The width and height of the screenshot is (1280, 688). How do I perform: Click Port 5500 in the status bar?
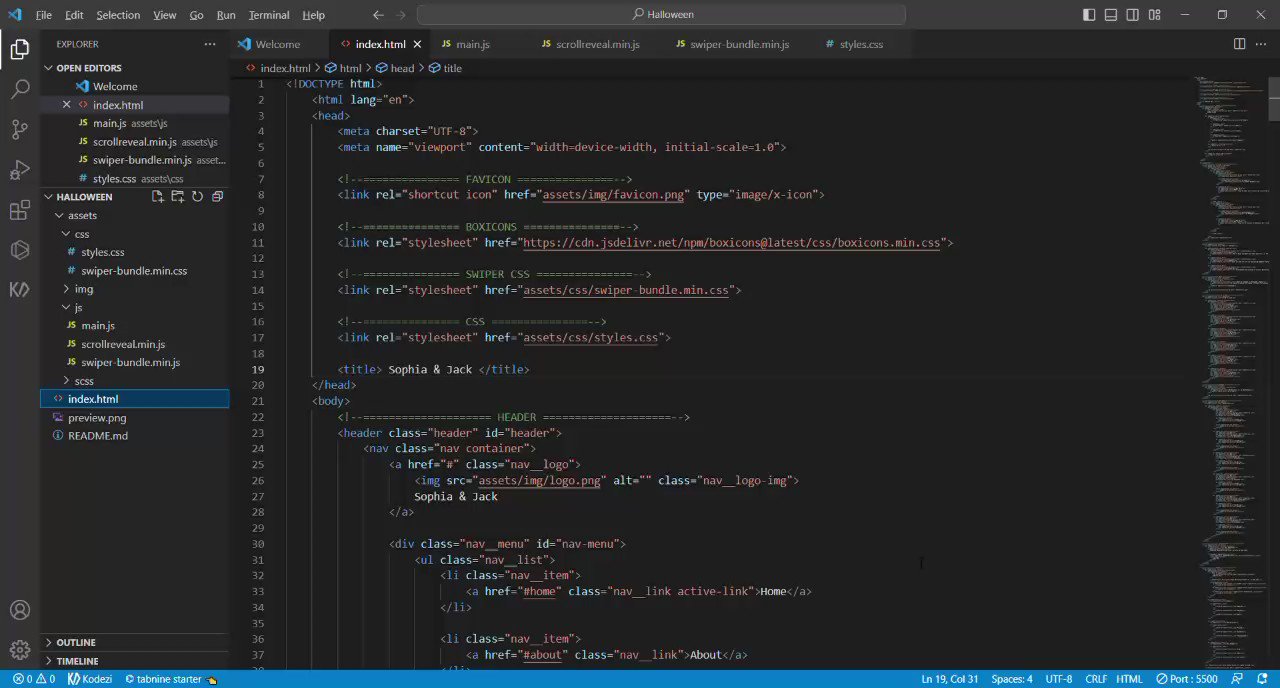click(x=1186, y=678)
